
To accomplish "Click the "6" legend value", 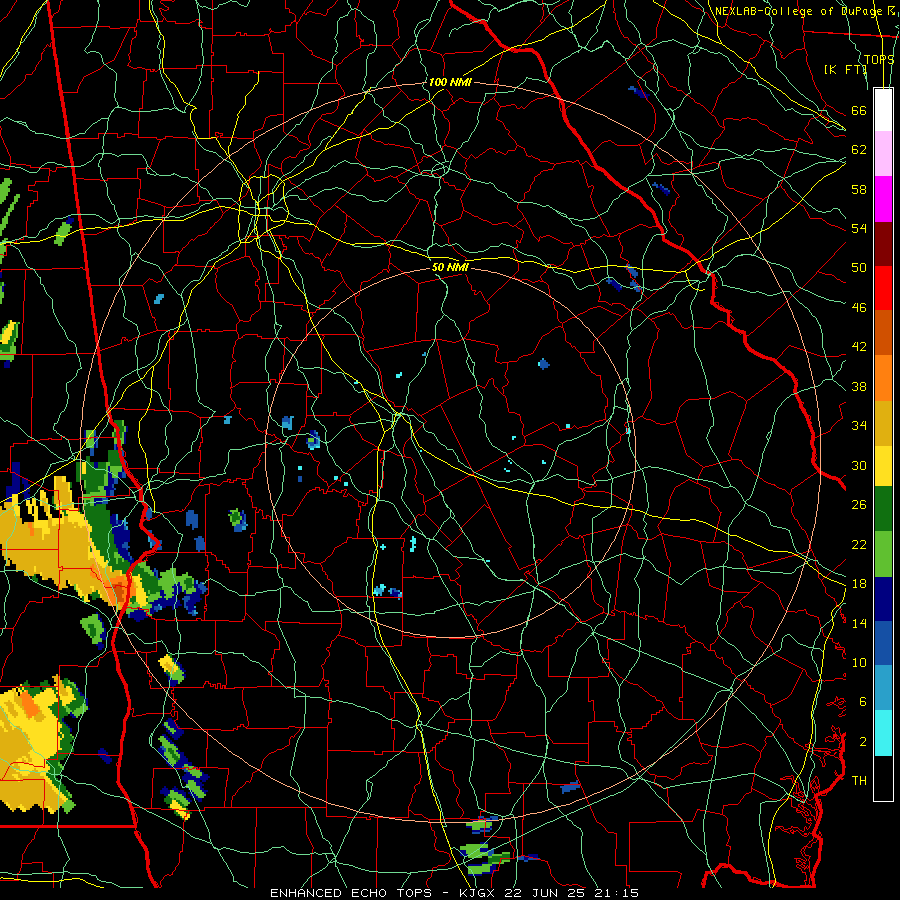I will [863, 702].
